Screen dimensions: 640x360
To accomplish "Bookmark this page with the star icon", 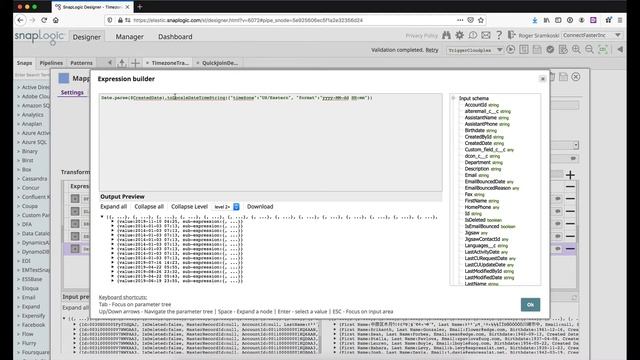I will [481, 20].
